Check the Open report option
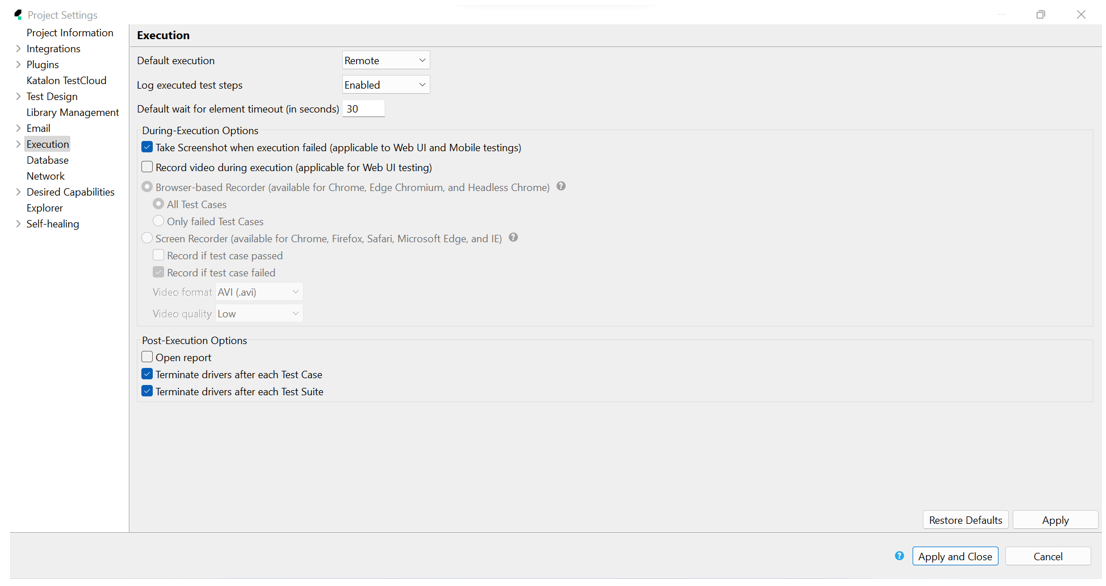 coord(148,357)
